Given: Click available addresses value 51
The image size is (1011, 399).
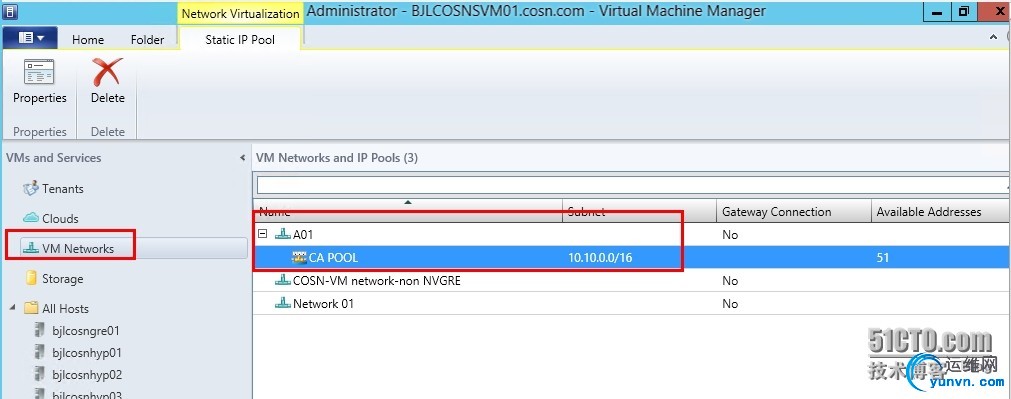Looking at the screenshot, I should (883, 258).
